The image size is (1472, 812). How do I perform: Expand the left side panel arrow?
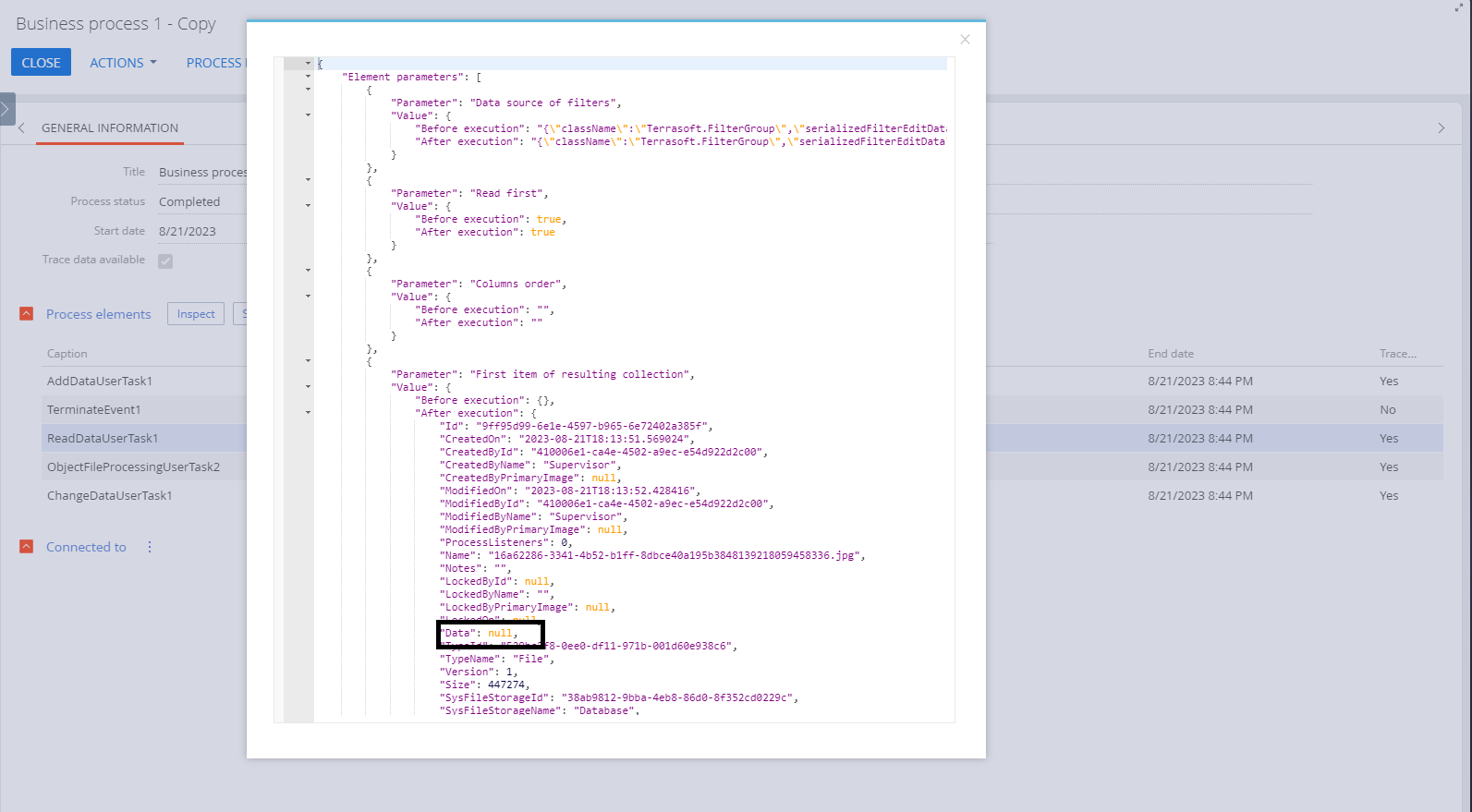[6, 109]
